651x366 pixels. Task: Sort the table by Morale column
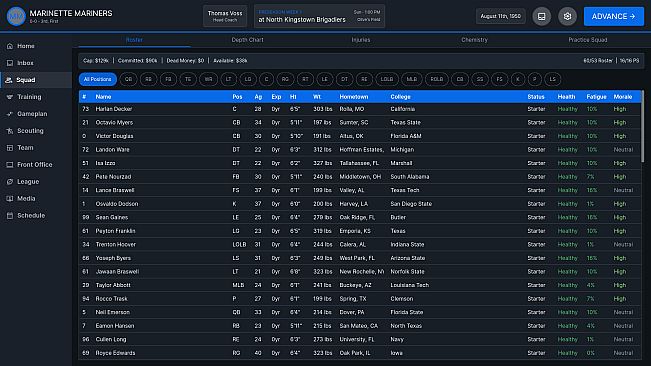[x=623, y=97]
